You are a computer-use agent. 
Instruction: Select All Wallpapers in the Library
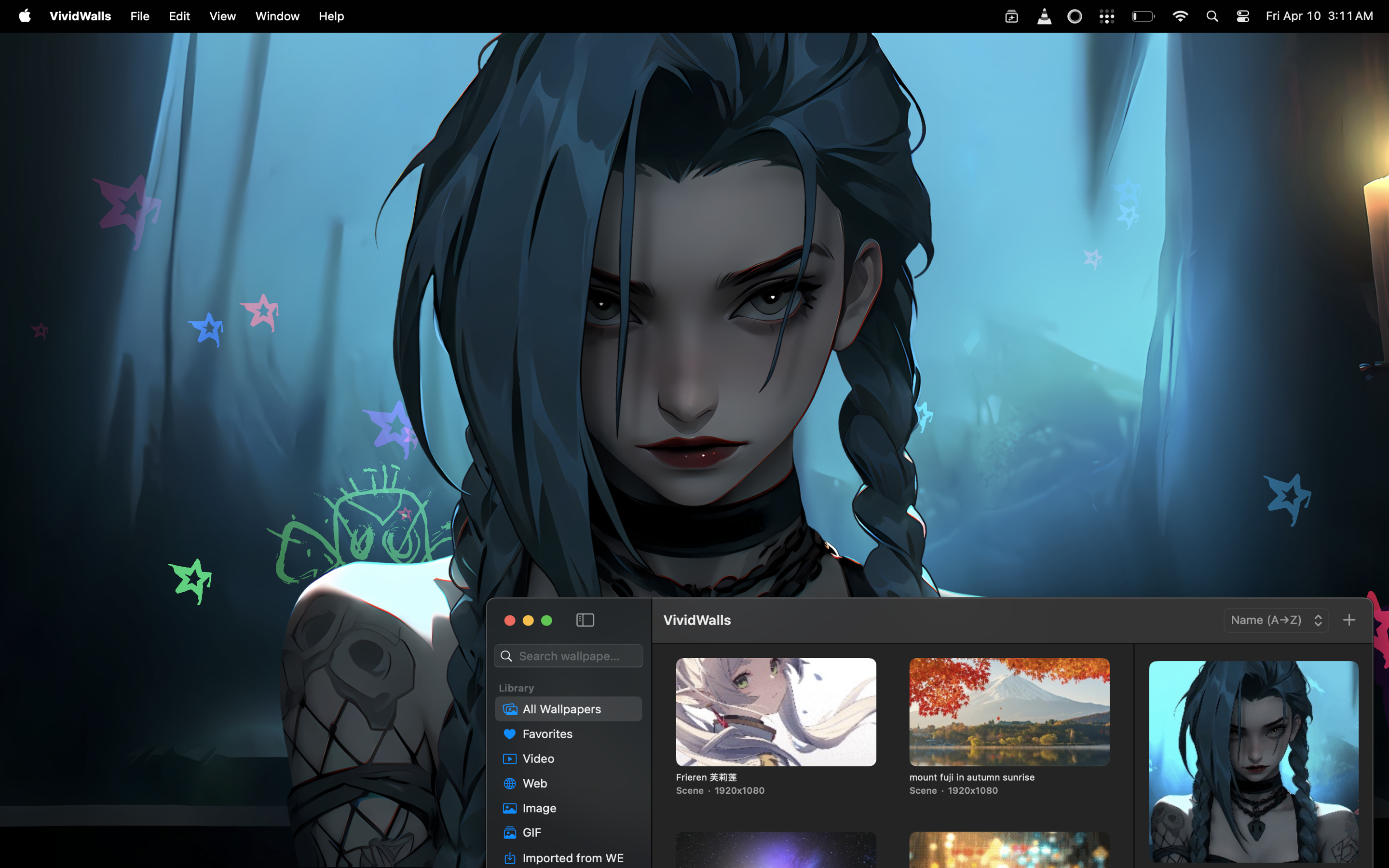[568, 709]
